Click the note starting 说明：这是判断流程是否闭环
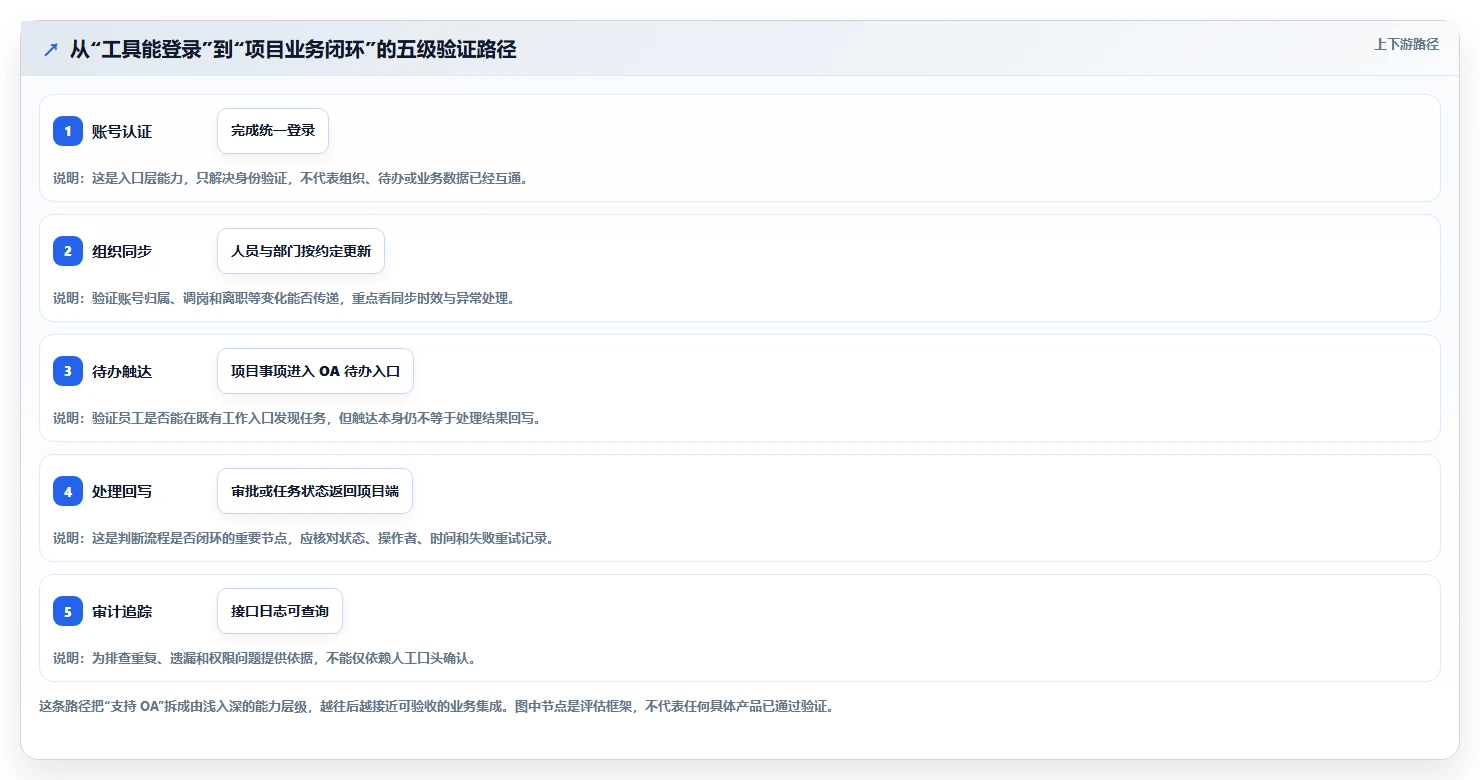This screenshot has height=780, width=1480. [304, 538]
